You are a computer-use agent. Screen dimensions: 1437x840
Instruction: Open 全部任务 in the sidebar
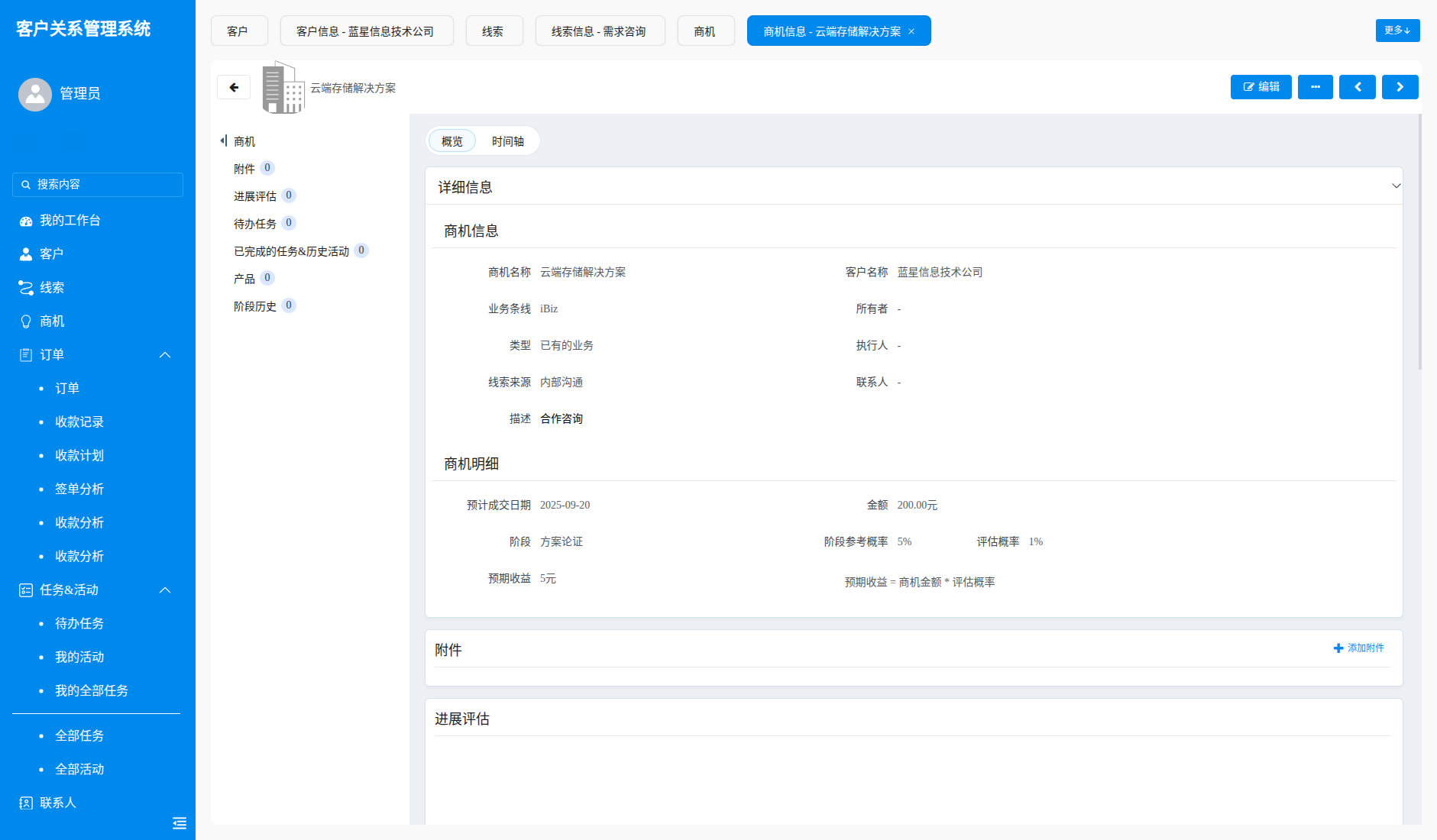(79, 736)
